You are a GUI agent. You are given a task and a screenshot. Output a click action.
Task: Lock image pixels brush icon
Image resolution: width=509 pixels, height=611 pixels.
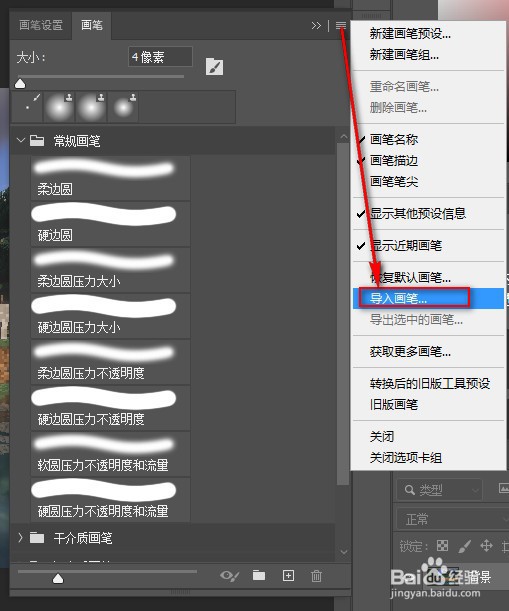tap(465, 546)
